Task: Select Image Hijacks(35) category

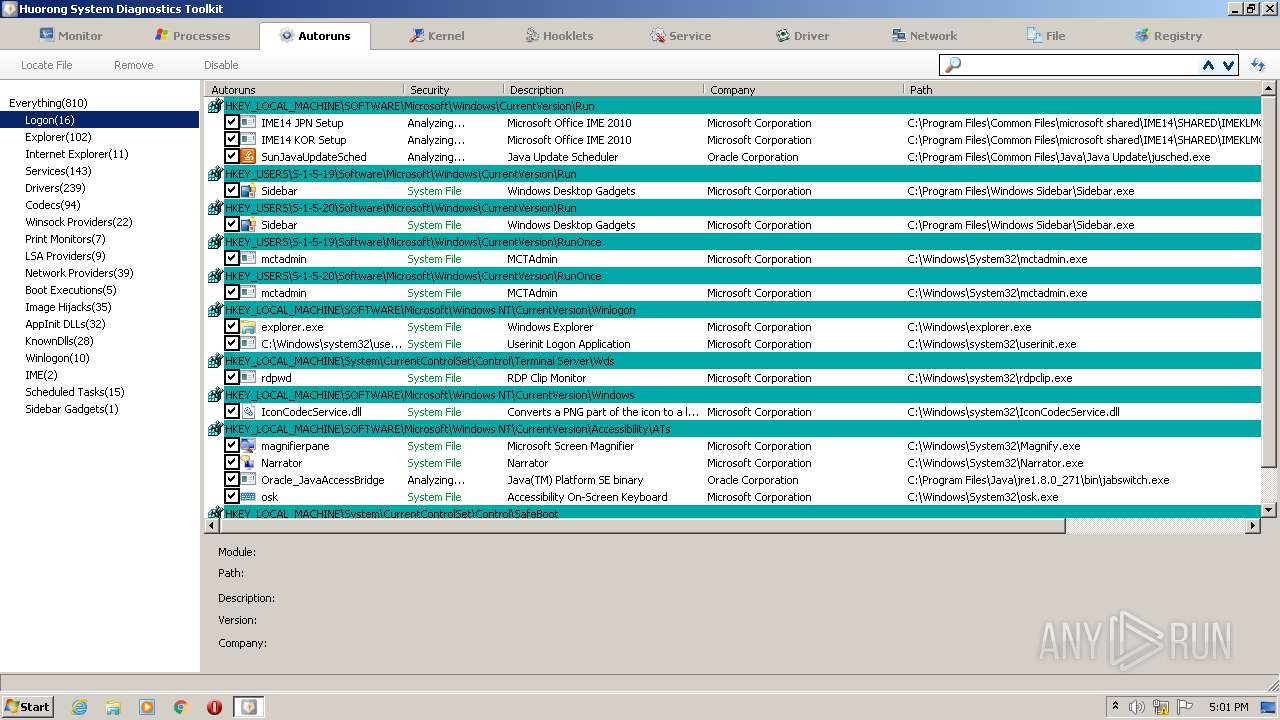Action: point(68,307)
